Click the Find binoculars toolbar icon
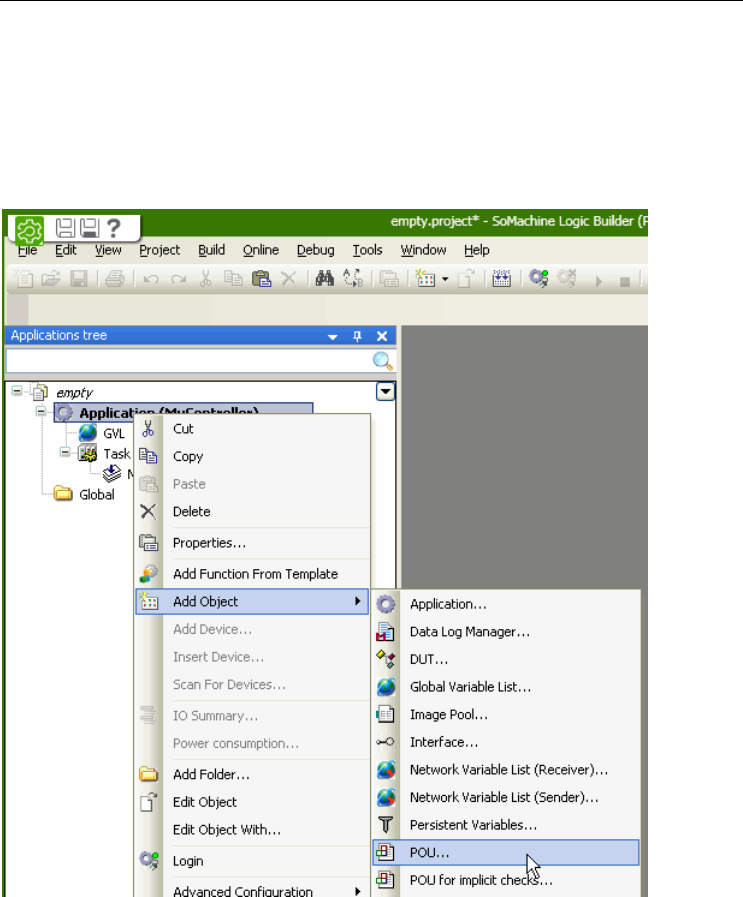Viewport: 743px width, 897px height. pyautogui.click(x=325, y=279)
